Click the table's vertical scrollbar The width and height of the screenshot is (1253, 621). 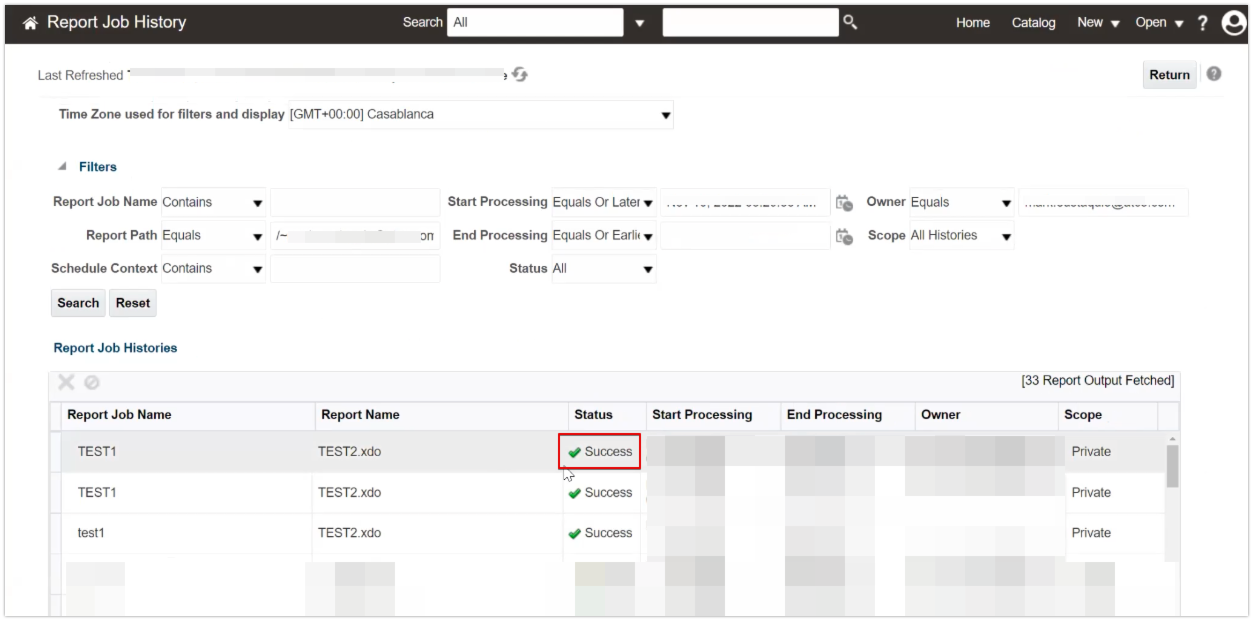tap(1172, 465)
